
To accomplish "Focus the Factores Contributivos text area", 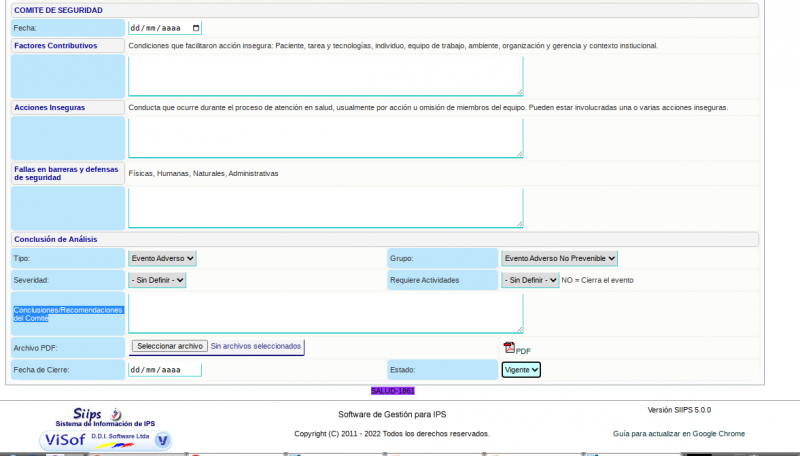I will point(326,76).
